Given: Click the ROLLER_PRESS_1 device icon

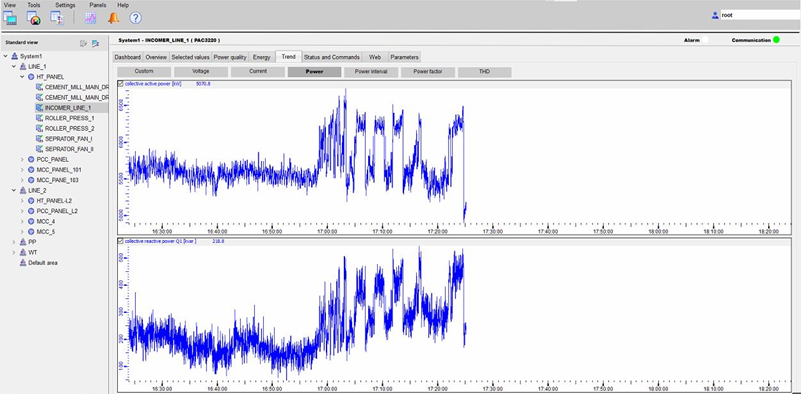Looking at the screenshot, I should (x=39, y=118).
